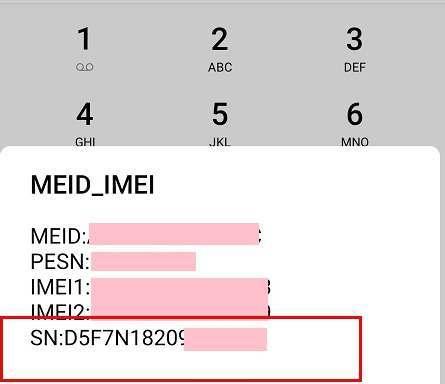This screenshot has width=445, height=384.
Task: Click the GHI letters label
Action: pos(85,142)
